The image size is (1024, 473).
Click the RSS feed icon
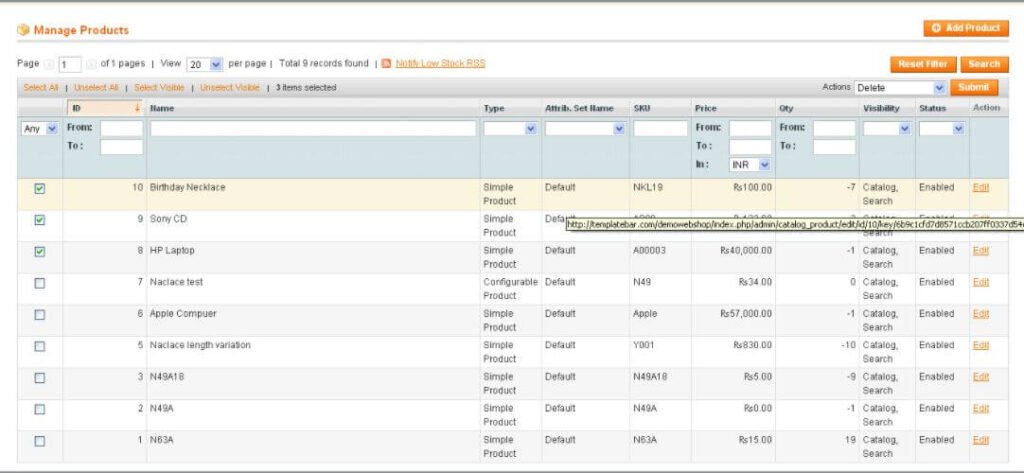coord(386,64)
